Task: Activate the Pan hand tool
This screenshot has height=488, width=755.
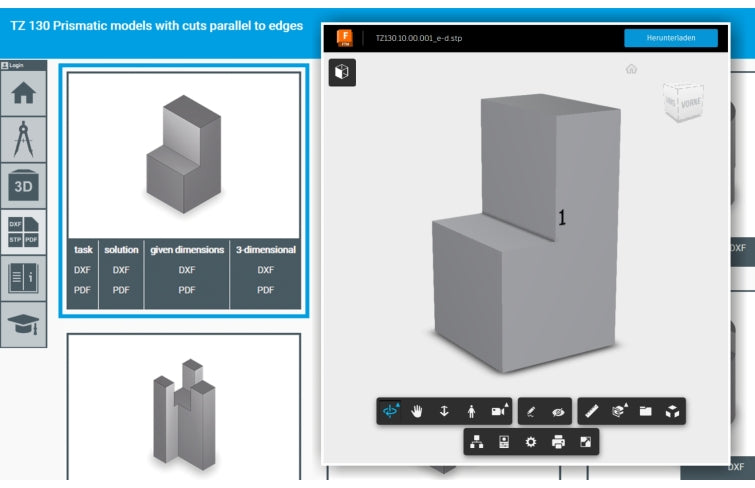Action: [x=418, y=411]
